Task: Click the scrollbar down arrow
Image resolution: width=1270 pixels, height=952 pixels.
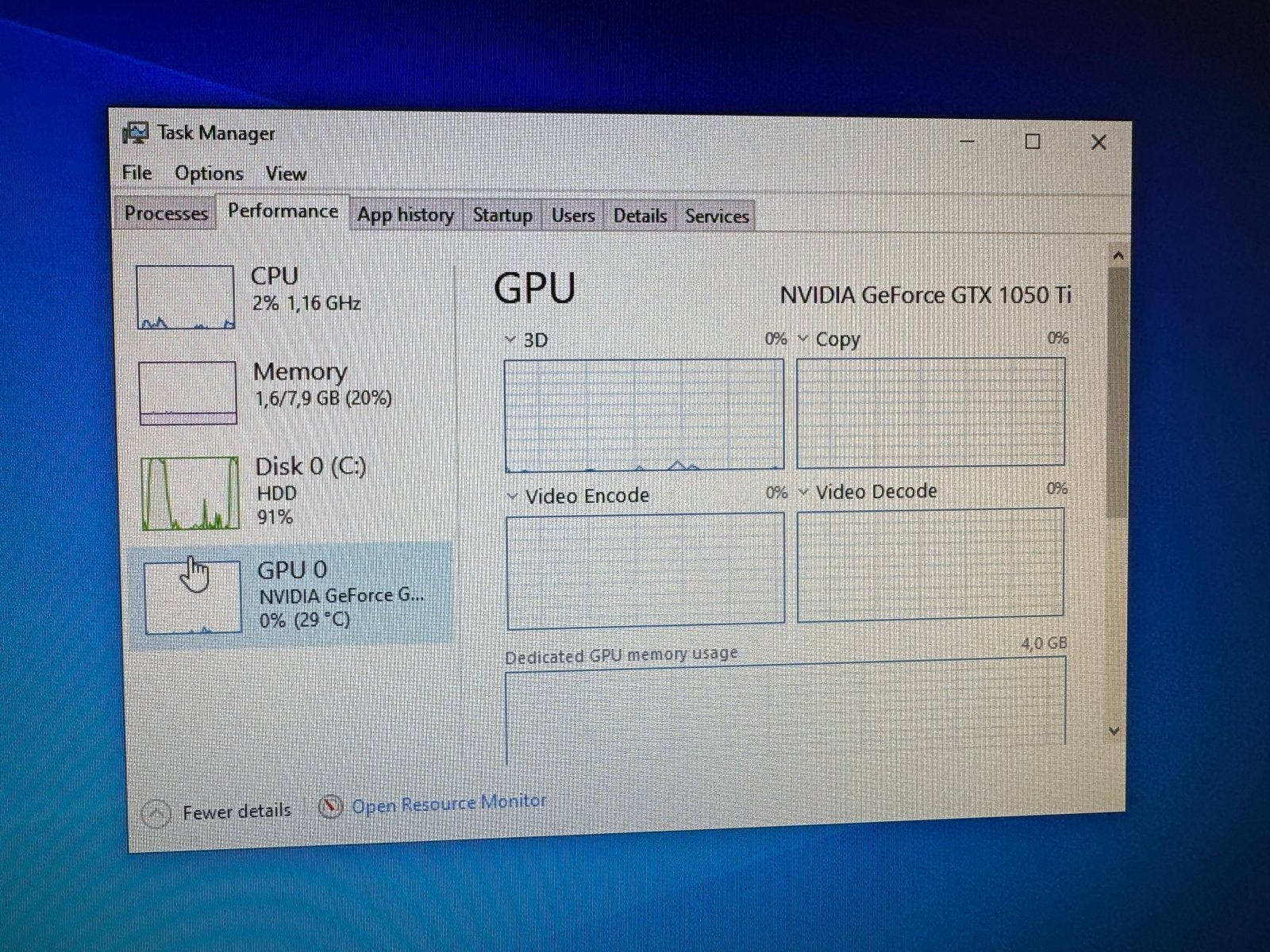Action: click(x=1114, y=731)
